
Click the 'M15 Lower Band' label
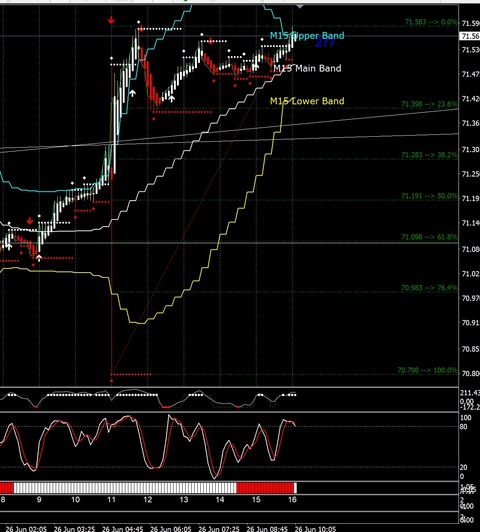[x=307, y=101]
